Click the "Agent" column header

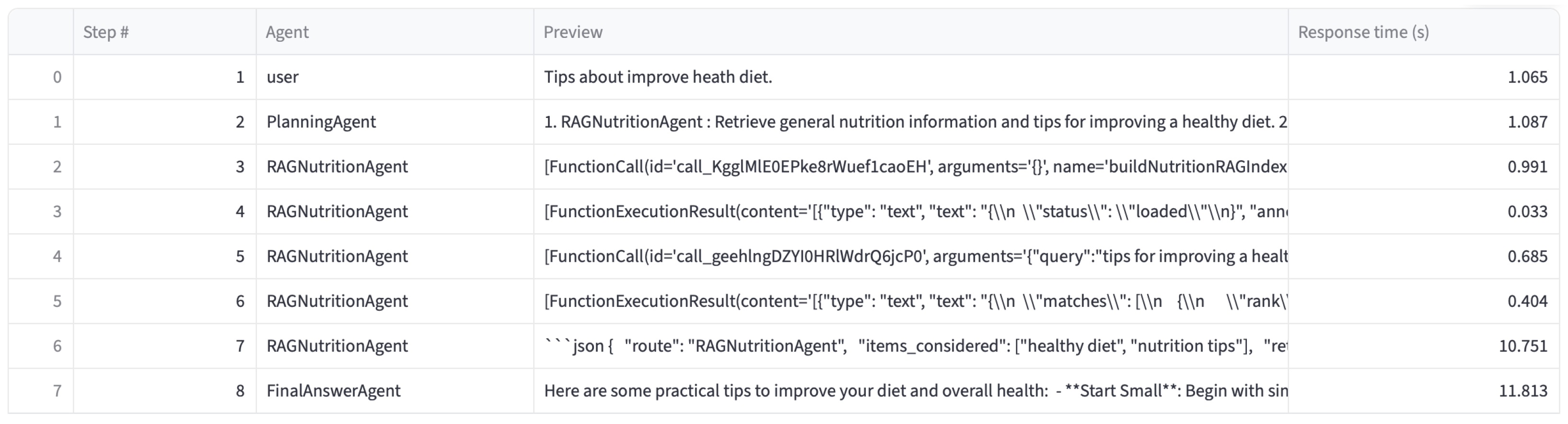287,32
